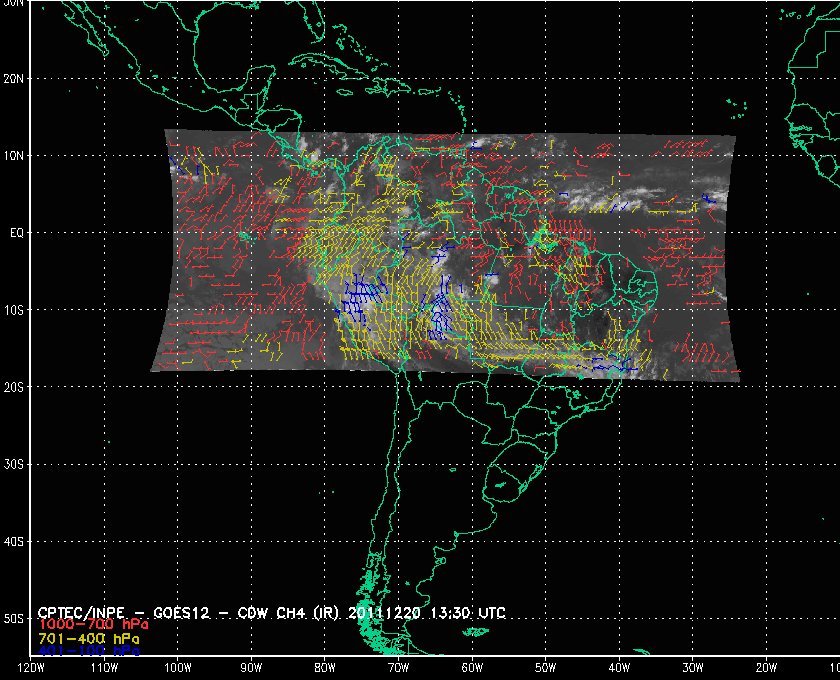The width and height of the screenshot is (840, 680).
Task: Click the 80W longitude label
Action: tap(325, 668)
